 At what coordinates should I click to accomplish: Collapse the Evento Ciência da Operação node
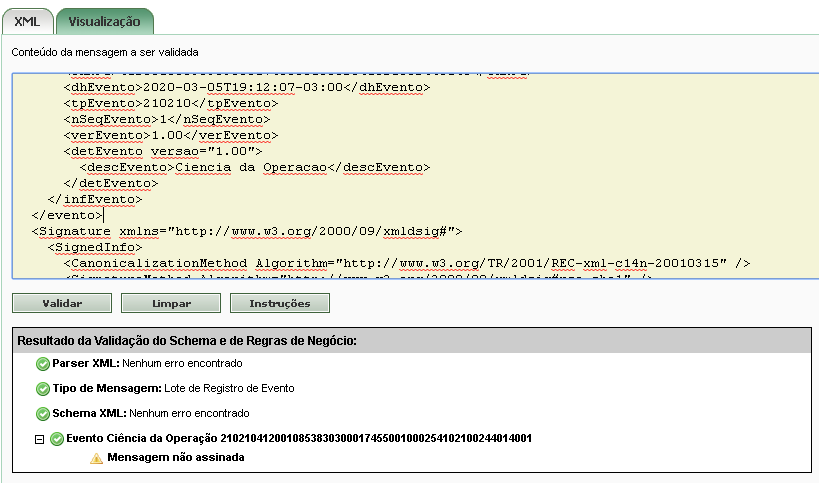(39, 439)
